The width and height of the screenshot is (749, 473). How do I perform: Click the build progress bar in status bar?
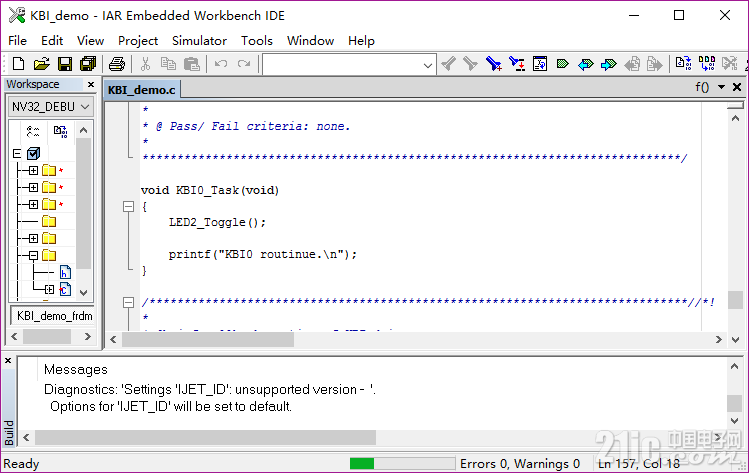click(x=402, y=463)
